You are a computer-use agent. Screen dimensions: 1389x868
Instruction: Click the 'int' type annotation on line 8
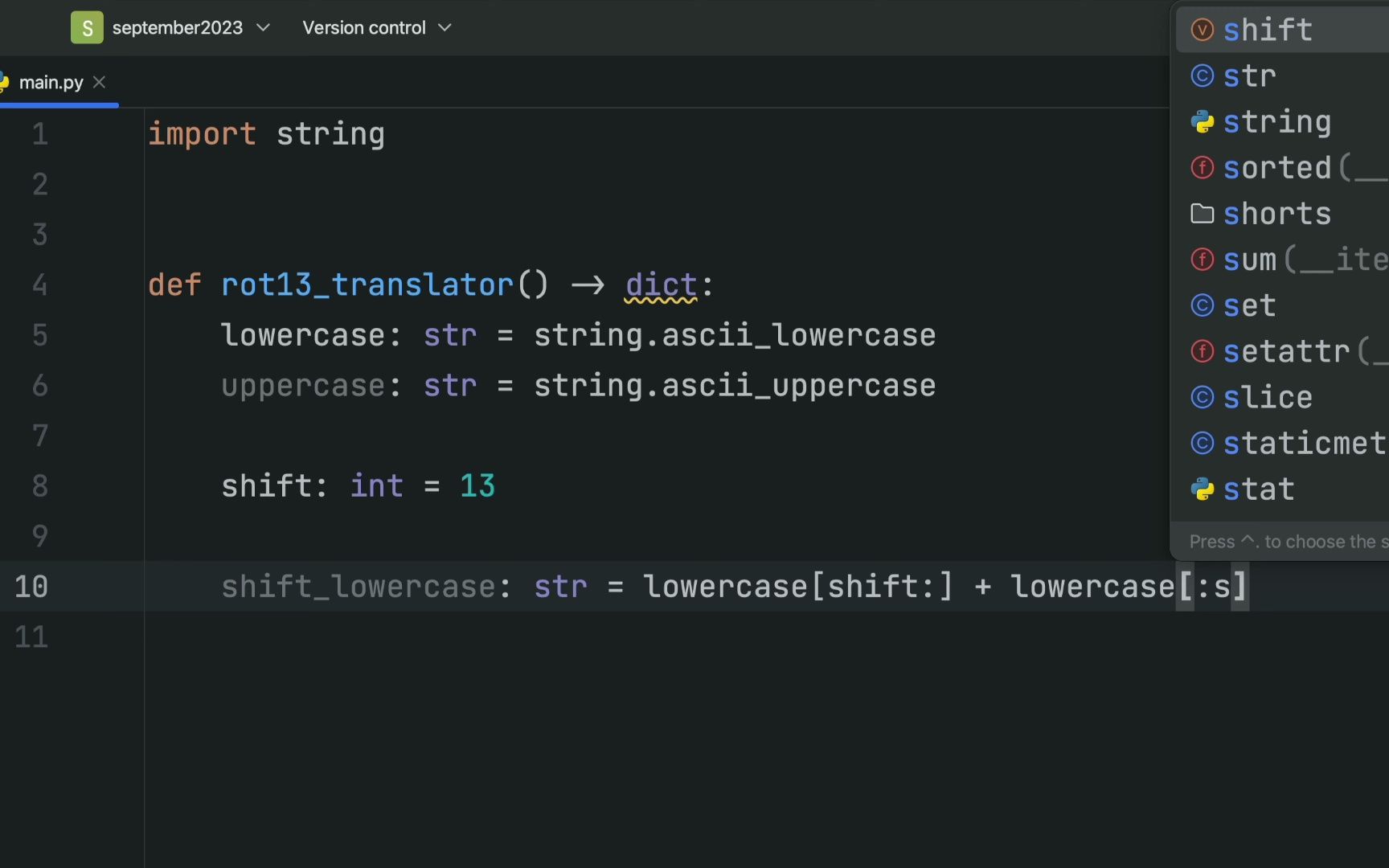point(376,486)
